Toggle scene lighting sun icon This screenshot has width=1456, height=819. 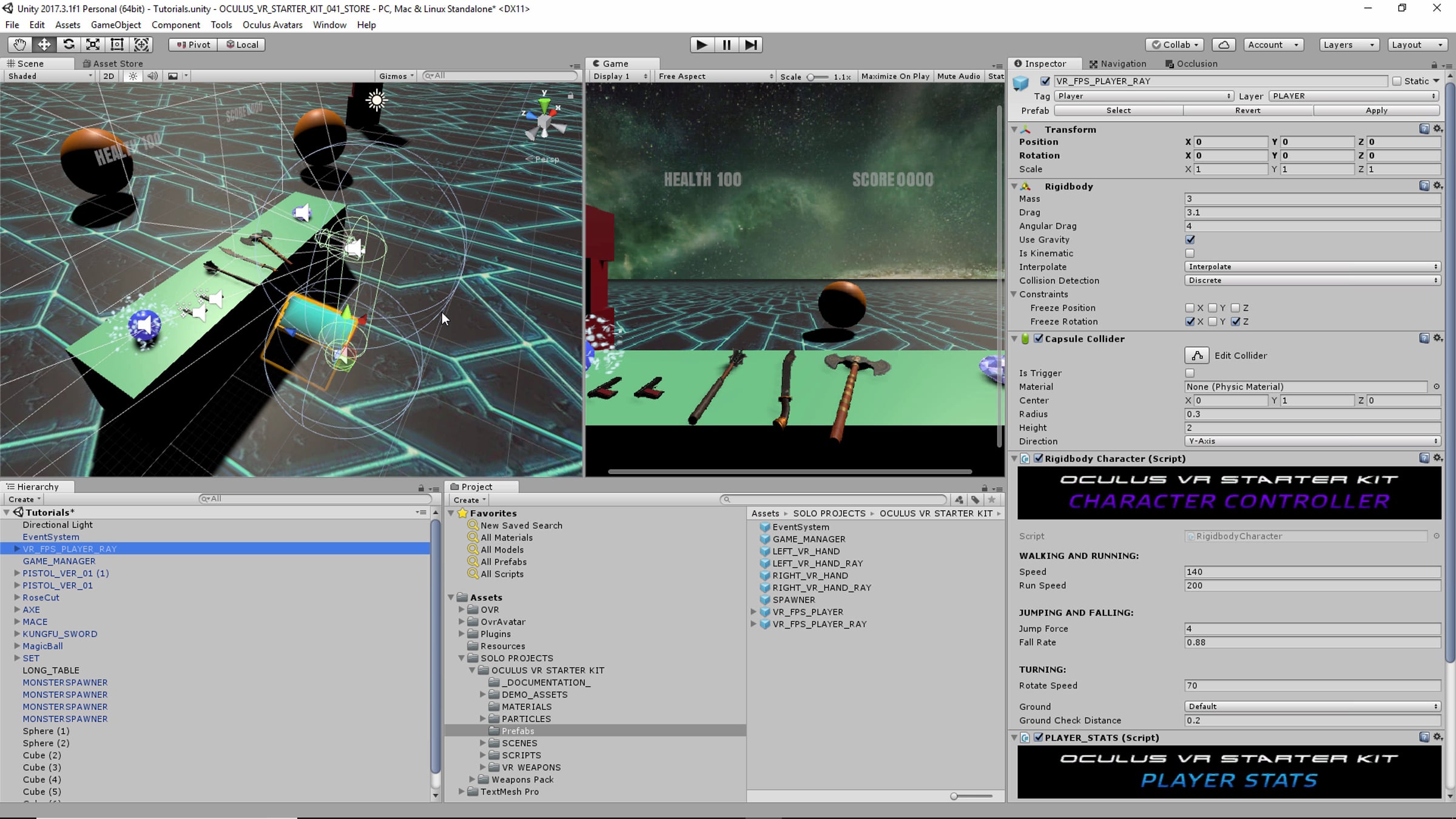pos(133,76)
